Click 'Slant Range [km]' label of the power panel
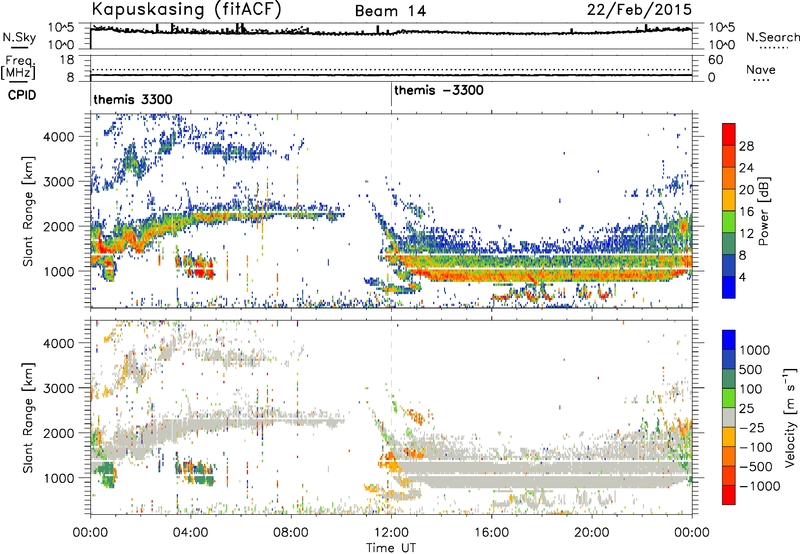The width and height of the screenshot is (800, 554). 28,211
